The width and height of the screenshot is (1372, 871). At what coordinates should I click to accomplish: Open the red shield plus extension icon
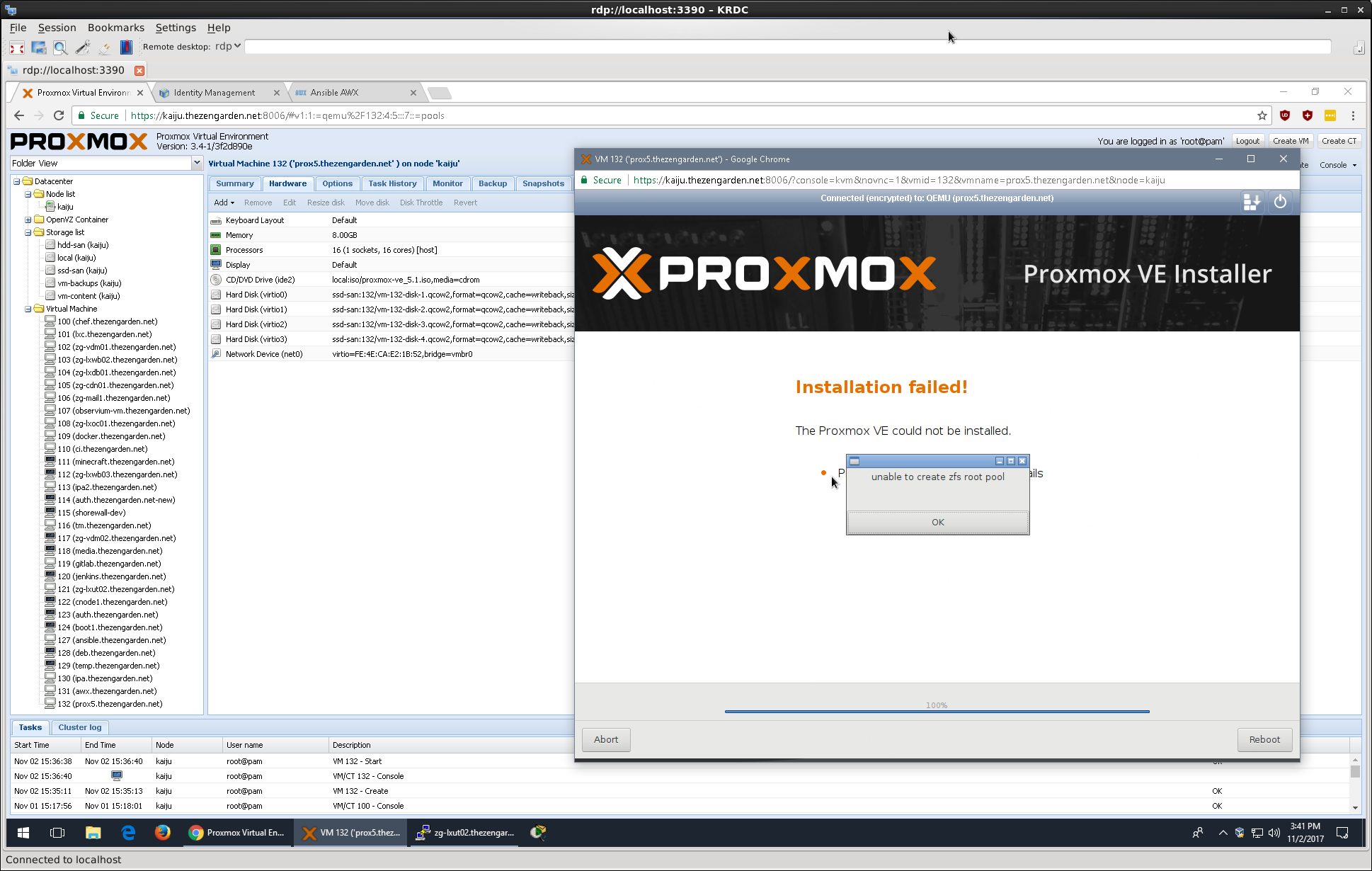point(1308,115)
